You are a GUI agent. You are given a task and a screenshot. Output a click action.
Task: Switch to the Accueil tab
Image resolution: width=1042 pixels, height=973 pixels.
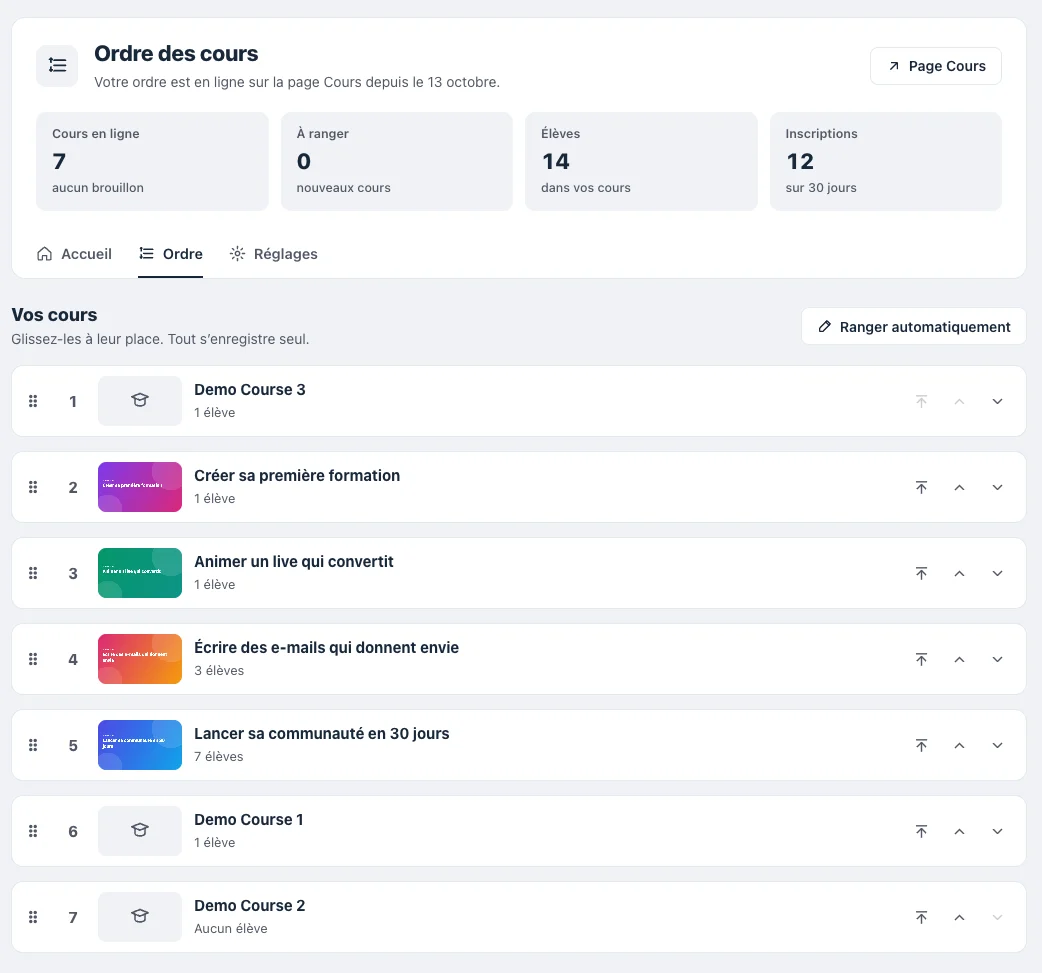click(x=74, y=254)
